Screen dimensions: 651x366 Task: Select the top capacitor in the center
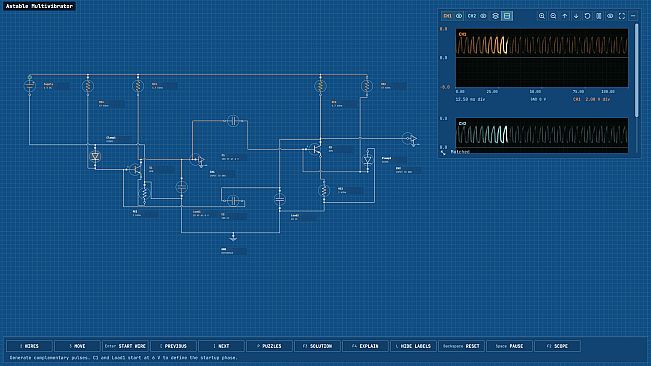(x=233, y=121)
